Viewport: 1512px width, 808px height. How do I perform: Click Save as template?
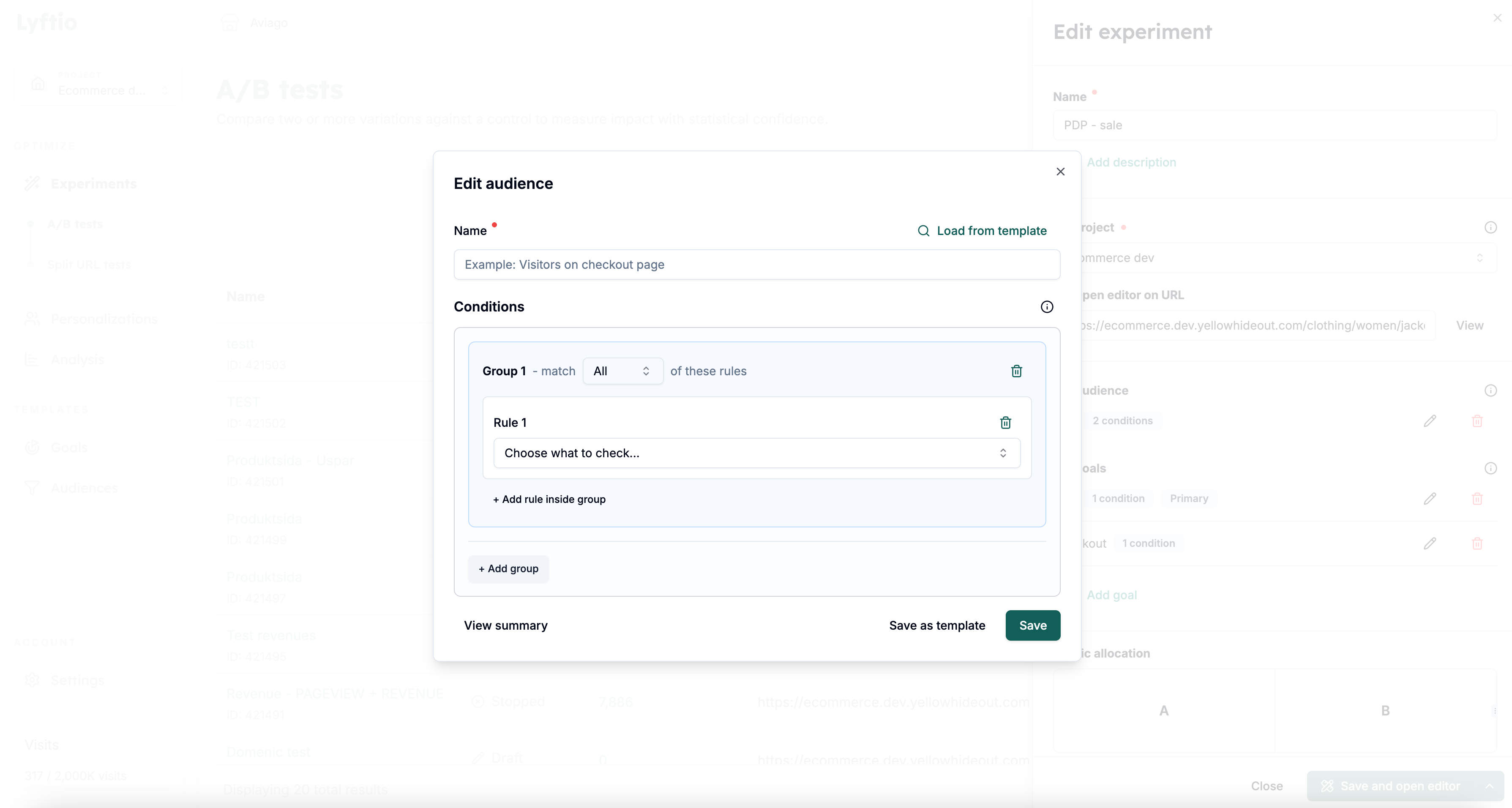(937, 625)
